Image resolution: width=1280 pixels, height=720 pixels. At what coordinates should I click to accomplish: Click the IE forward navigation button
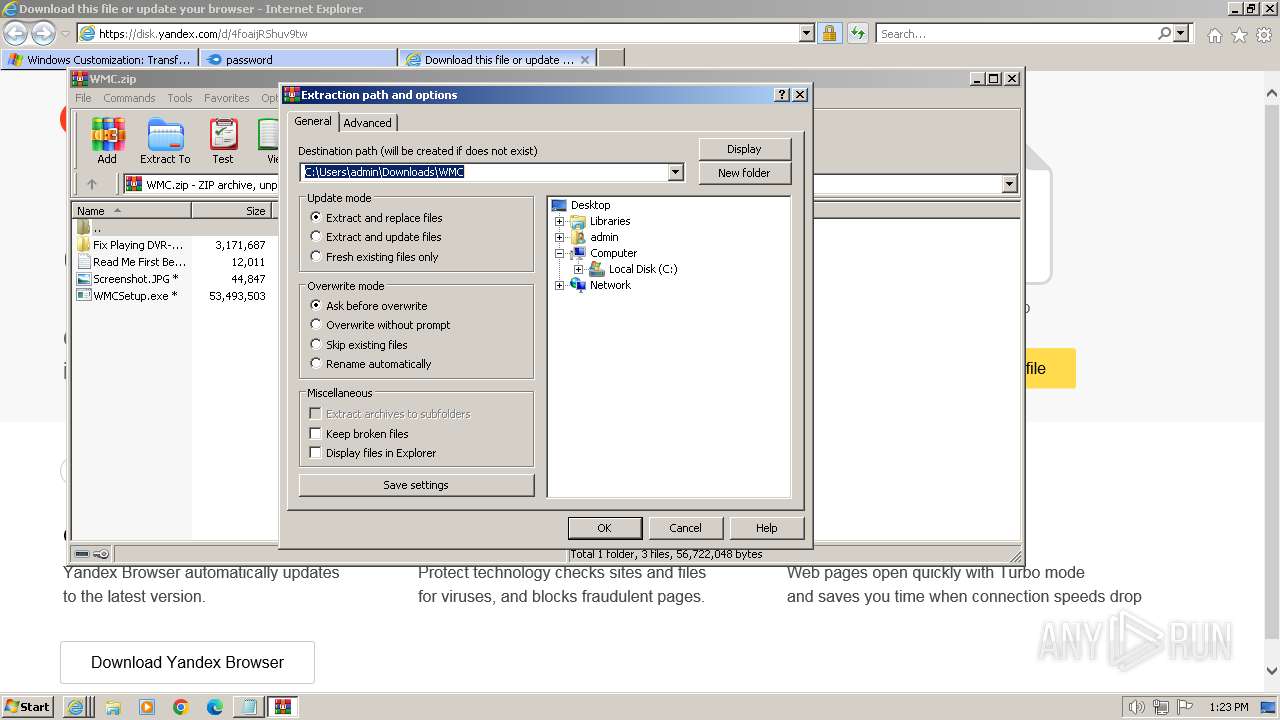pyautogui.click(x=43, y=33)
